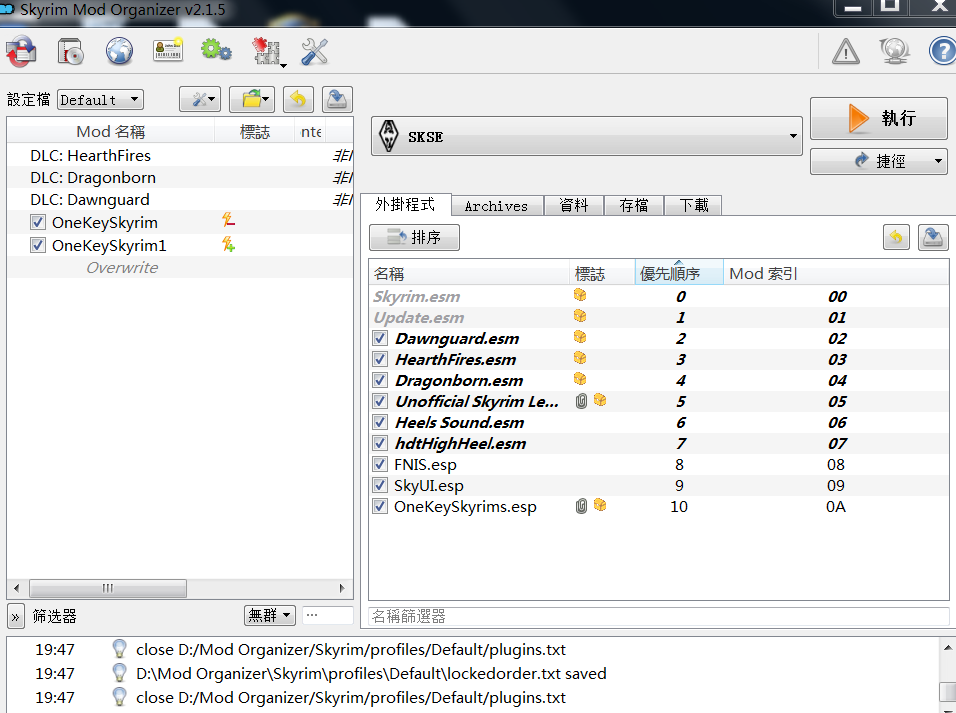Viewport: 956px width, 713px height.
Task: Uncheck the OneKeySkyrim mod checkbox
Action: coord(38,222)
